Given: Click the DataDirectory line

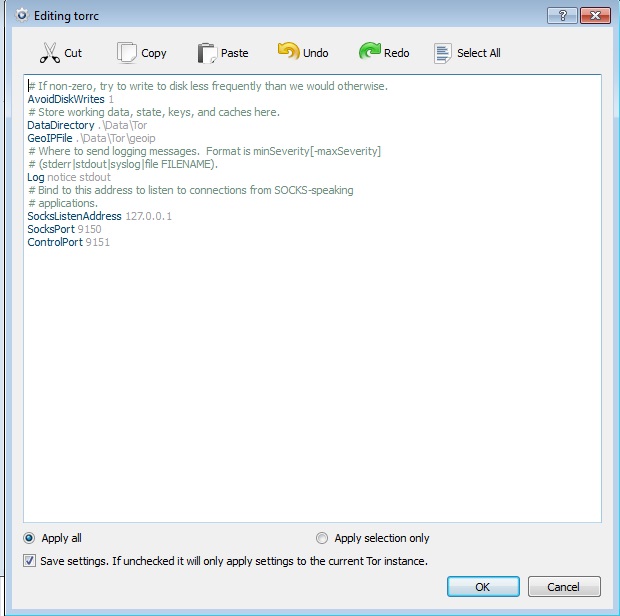Looking at the screenshot, I should [x=87, y=125].
